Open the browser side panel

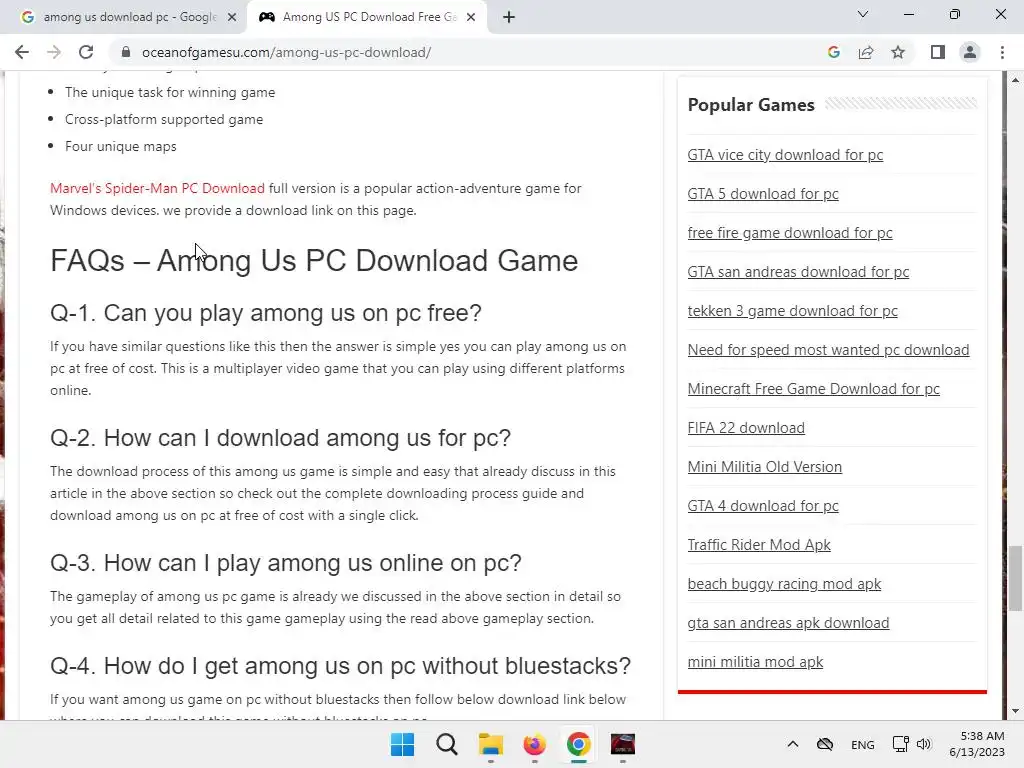(938, 52)
